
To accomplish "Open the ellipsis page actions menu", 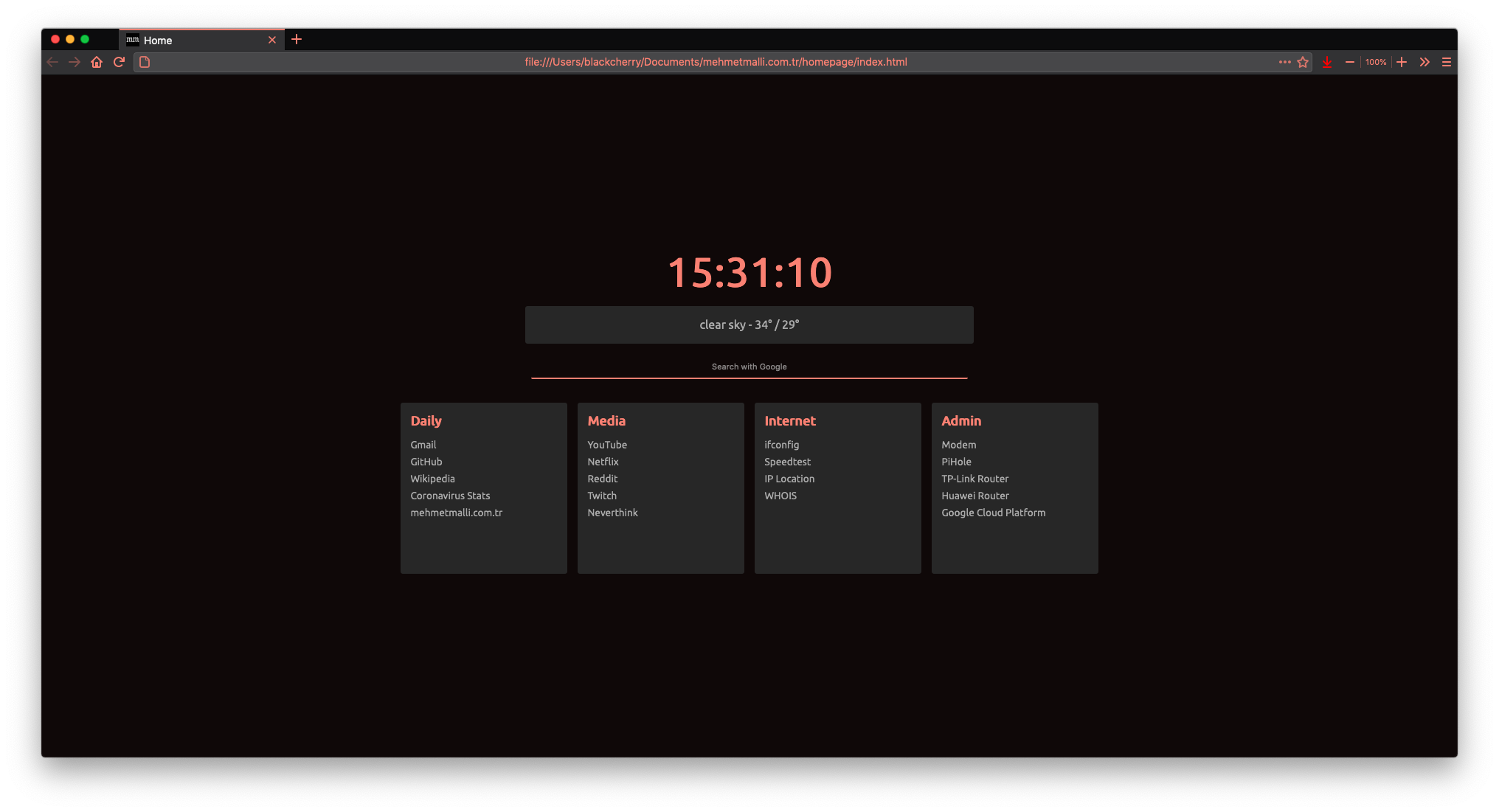I will pos(1284,62).
